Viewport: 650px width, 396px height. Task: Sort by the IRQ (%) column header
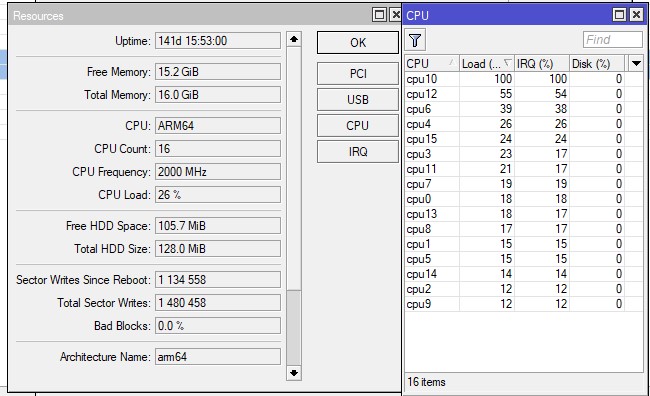542,64
